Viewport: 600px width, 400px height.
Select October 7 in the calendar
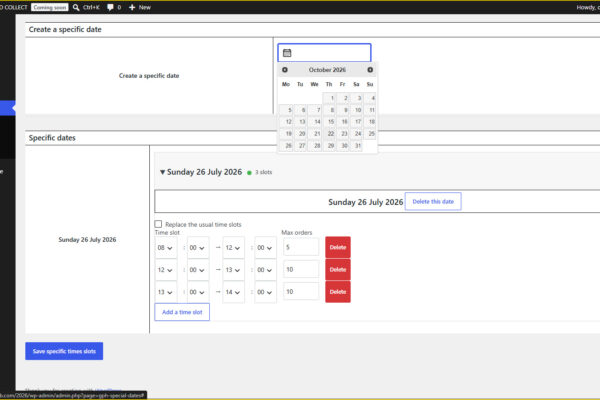pos(315,110)
